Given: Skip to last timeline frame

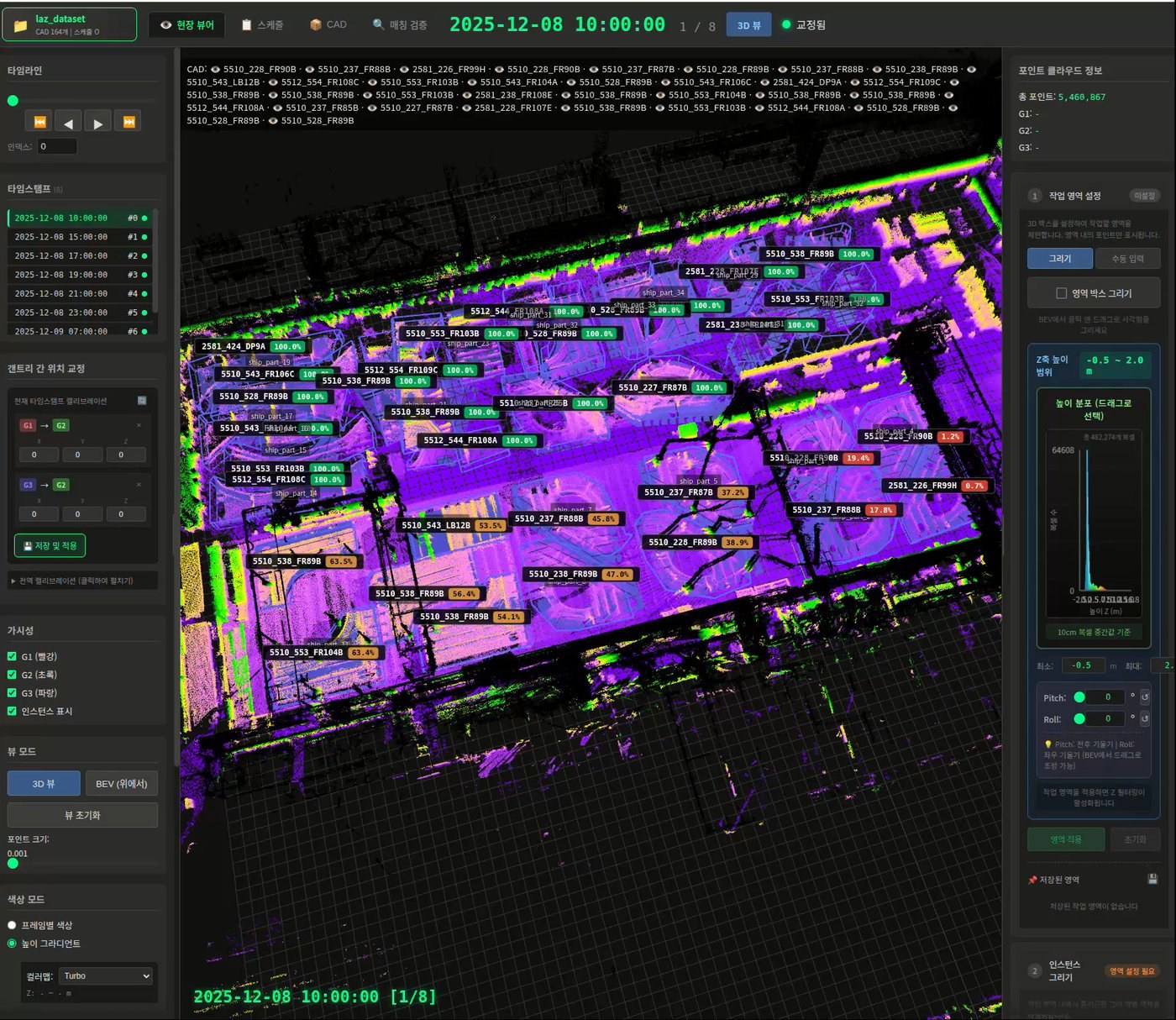Looking at the screenshot, I should 129,122.
